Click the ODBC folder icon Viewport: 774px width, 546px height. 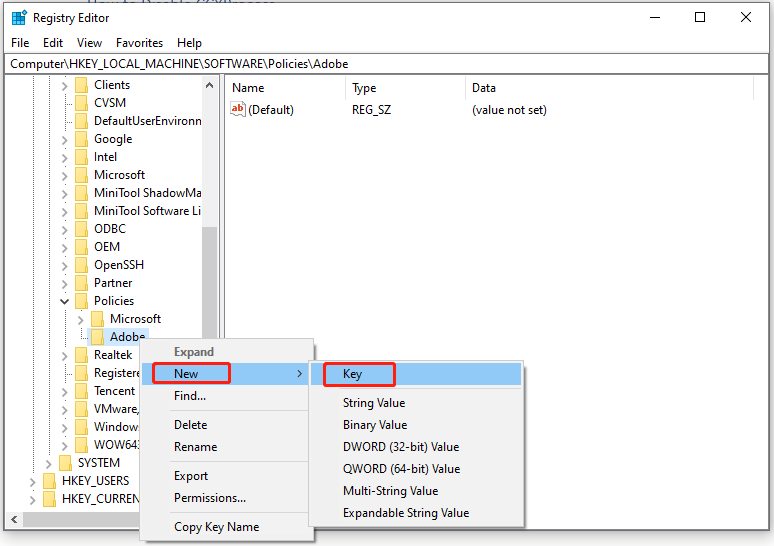click(x=81, y=229)
